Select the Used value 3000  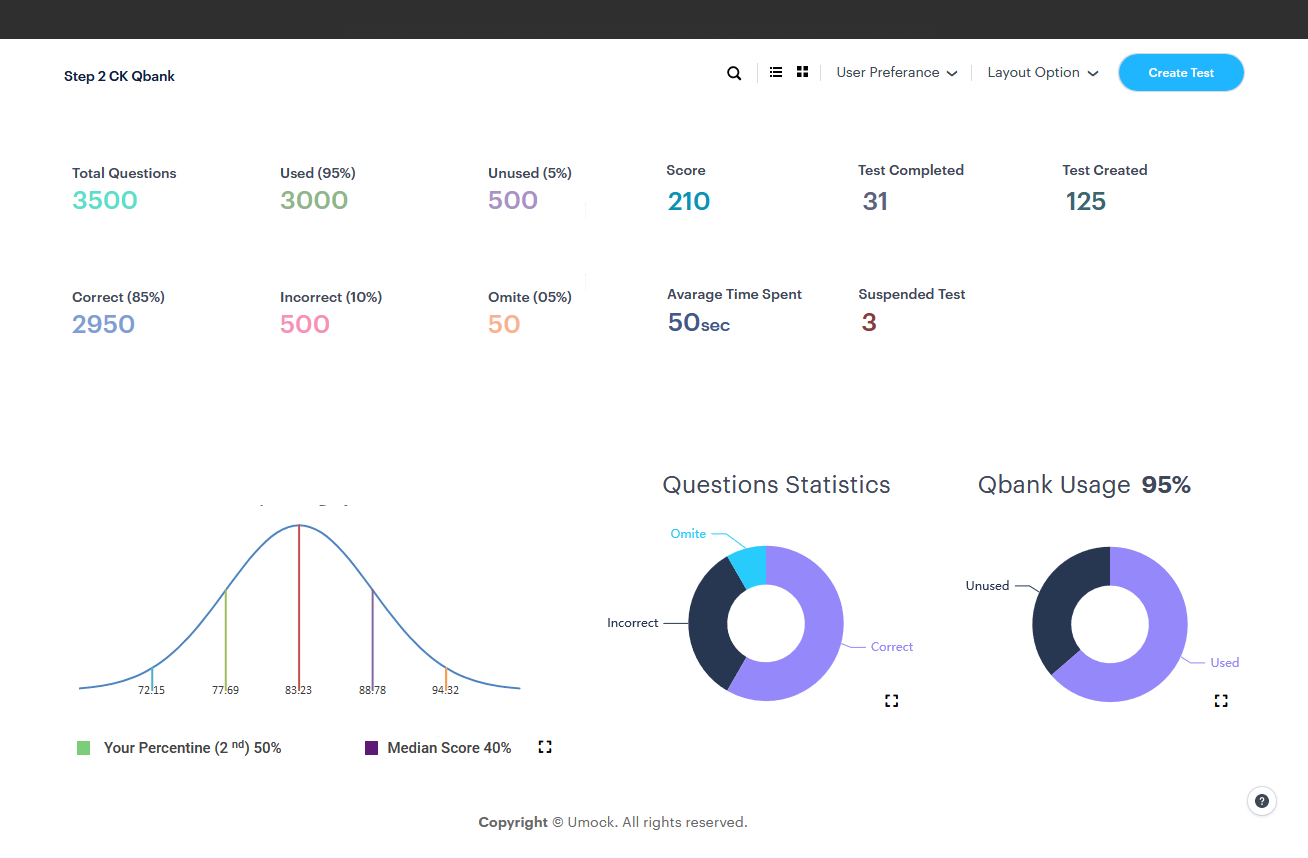click(314, 200)
